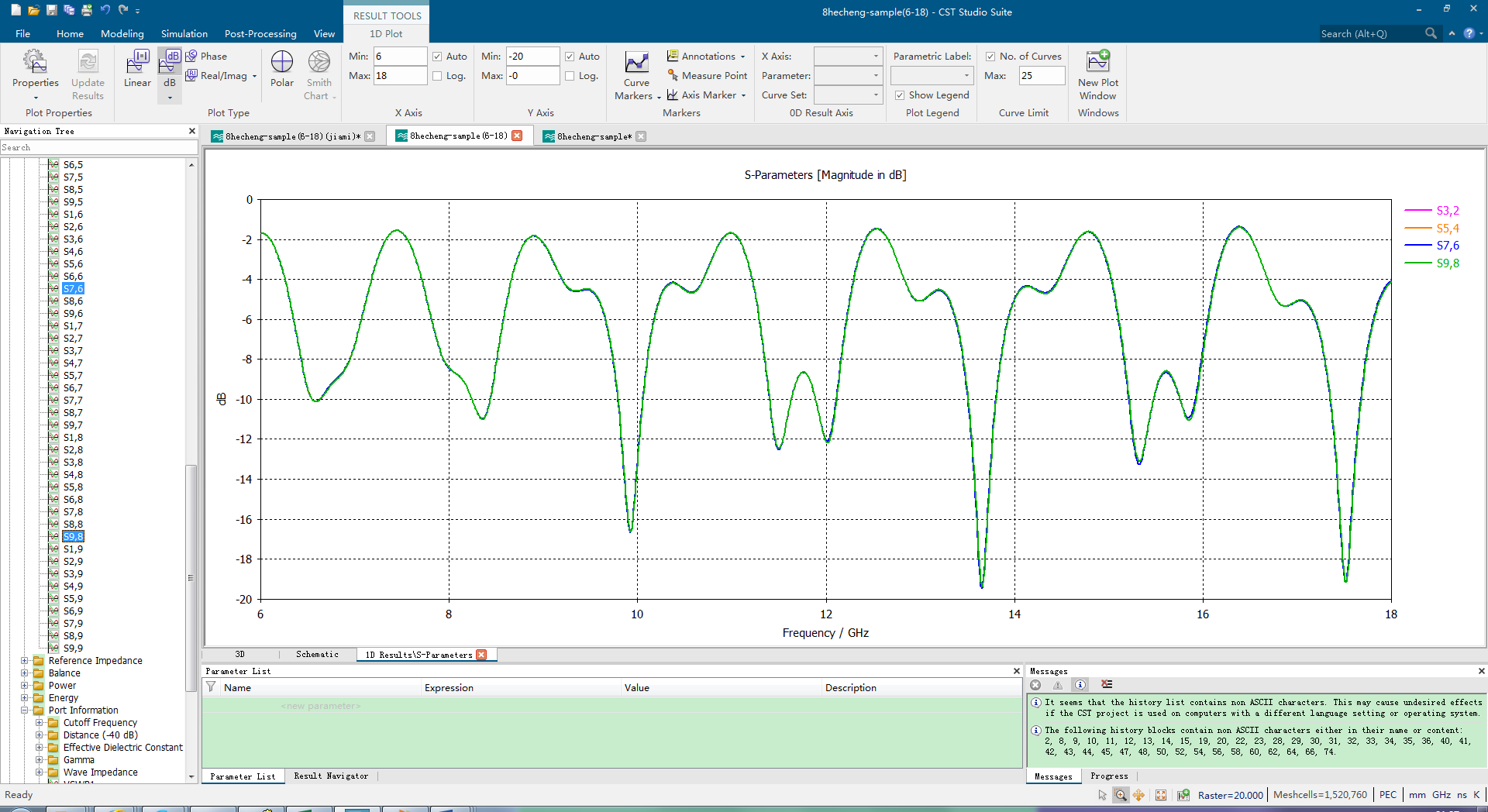
Task: Filter error messages in the Messages panel
Action: pyautogui.click(x=1035, y=685)
